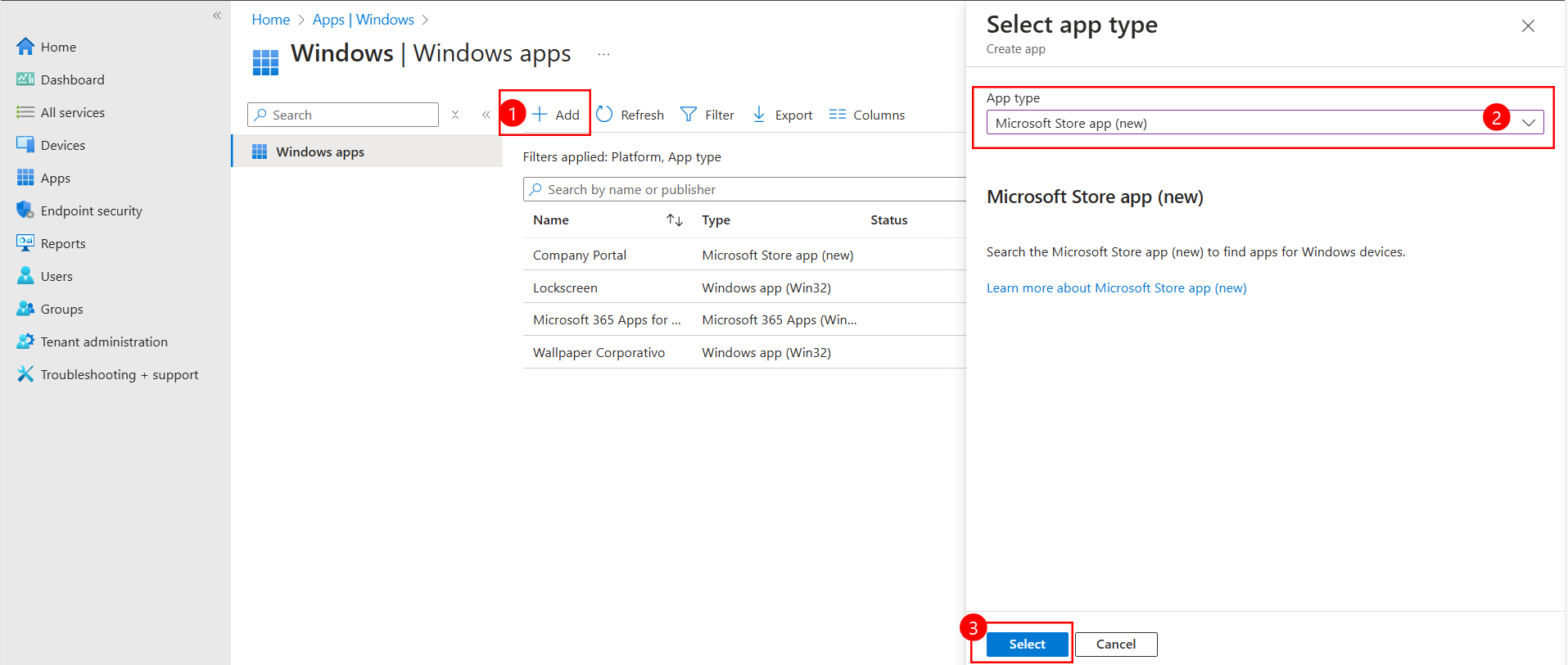Viewport: 1568px width, 665px height.
Task: Select the Windows apps menu item
Action: (368, 152)
